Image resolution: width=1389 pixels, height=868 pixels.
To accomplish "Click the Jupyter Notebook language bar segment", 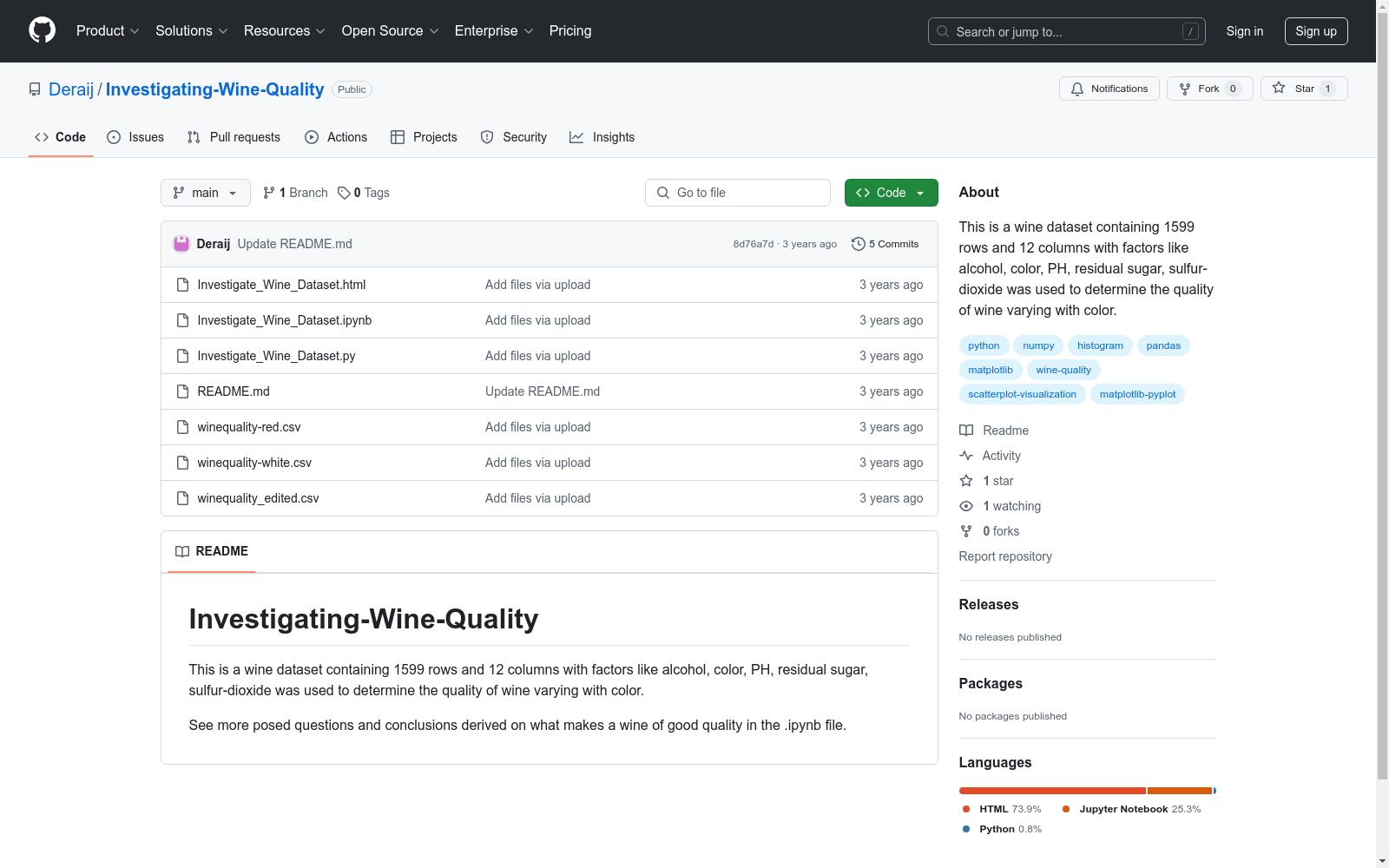I will [1180, 791].
